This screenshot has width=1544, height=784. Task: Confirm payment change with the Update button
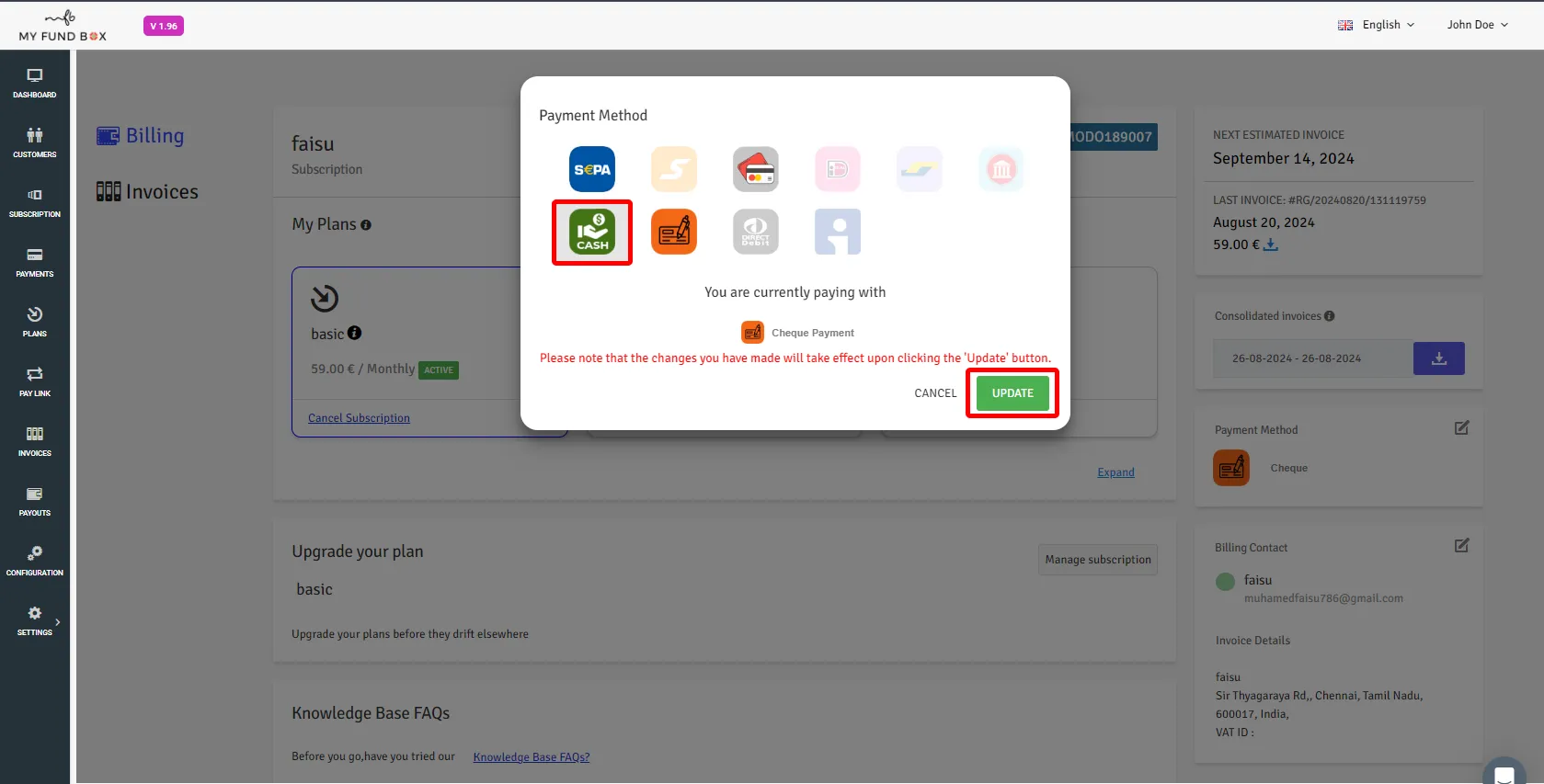(x=1012, y=393)
